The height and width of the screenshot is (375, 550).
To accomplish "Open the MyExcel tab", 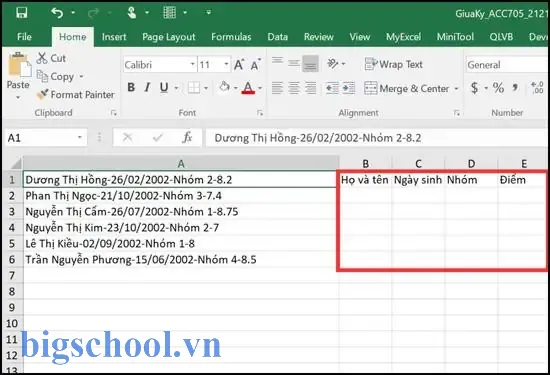I will pos(403,37).
